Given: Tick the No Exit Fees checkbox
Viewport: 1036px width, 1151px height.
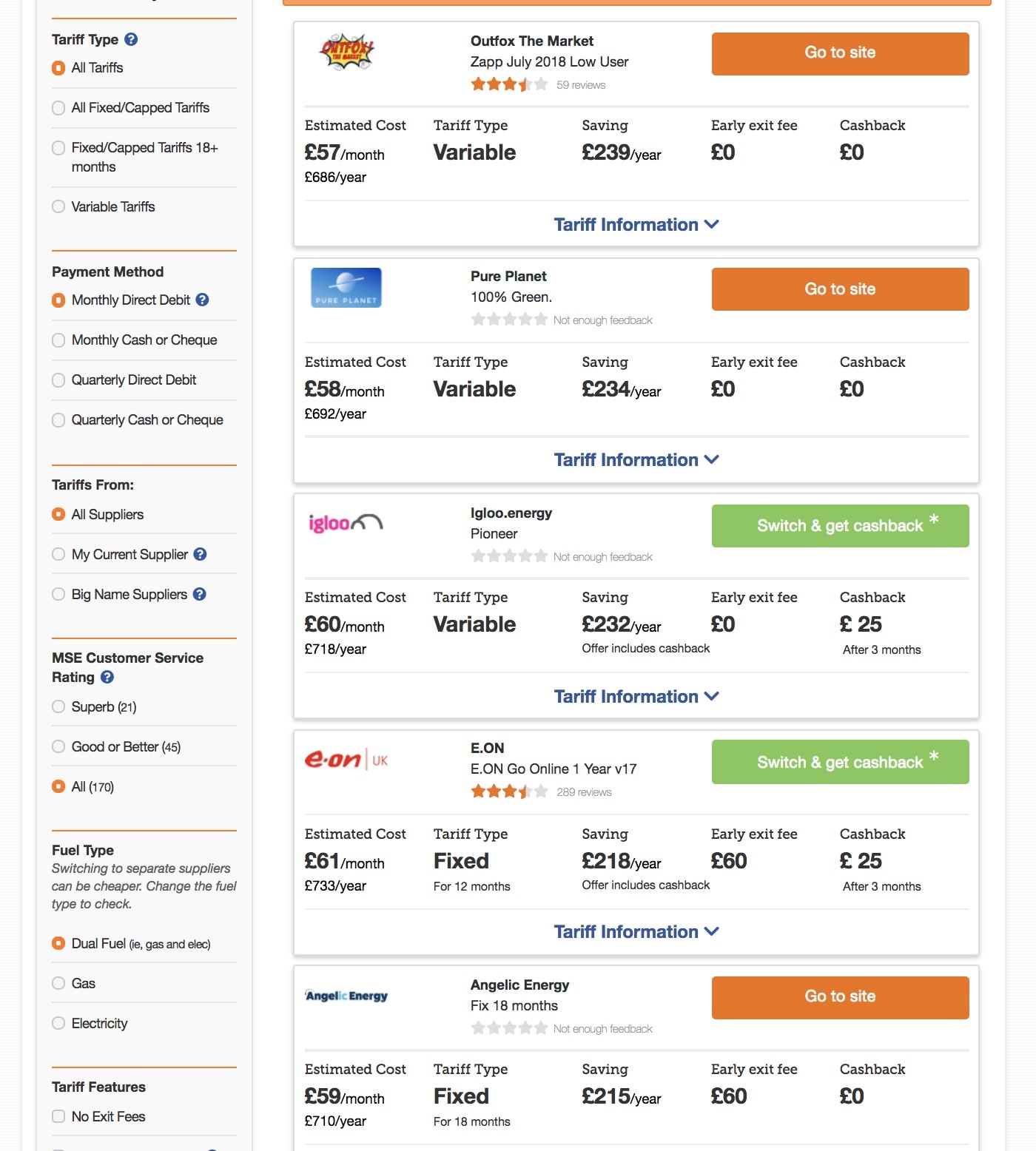Looking at the screenshot, I should (x=58, y=1116).
